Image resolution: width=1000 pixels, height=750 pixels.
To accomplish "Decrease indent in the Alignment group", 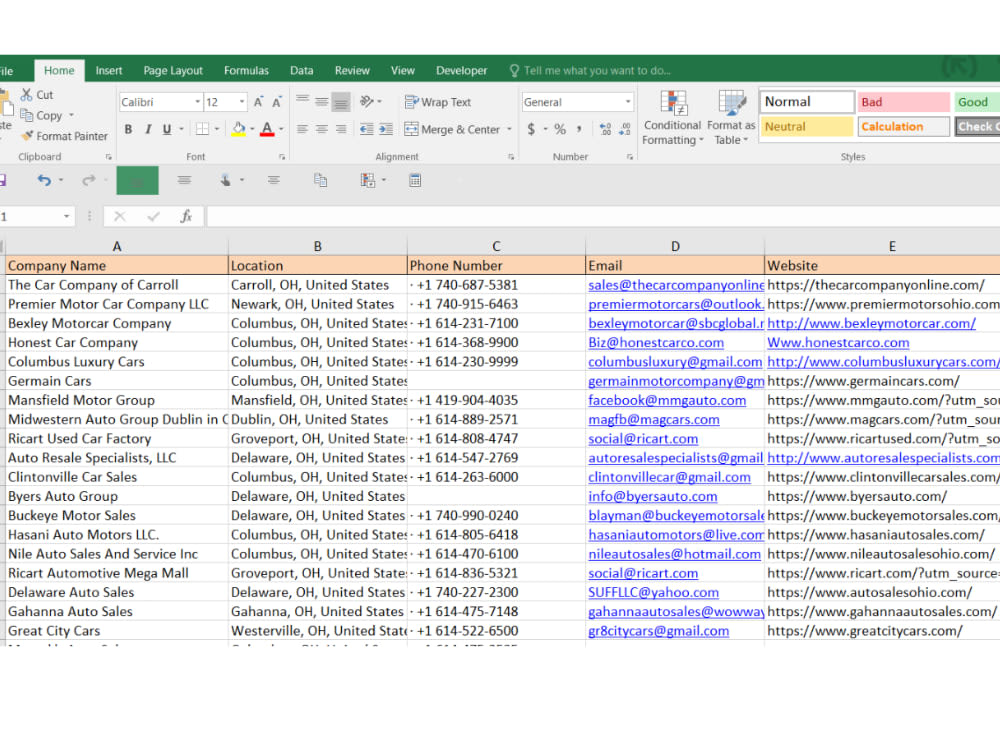I will tap(366, 129).
